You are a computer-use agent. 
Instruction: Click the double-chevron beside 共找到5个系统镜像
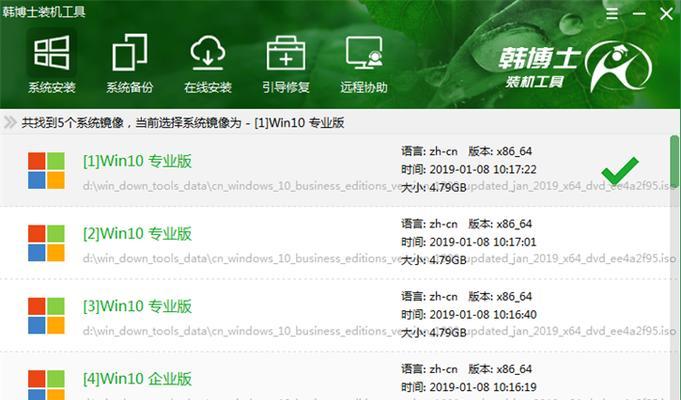coord(10,123)
